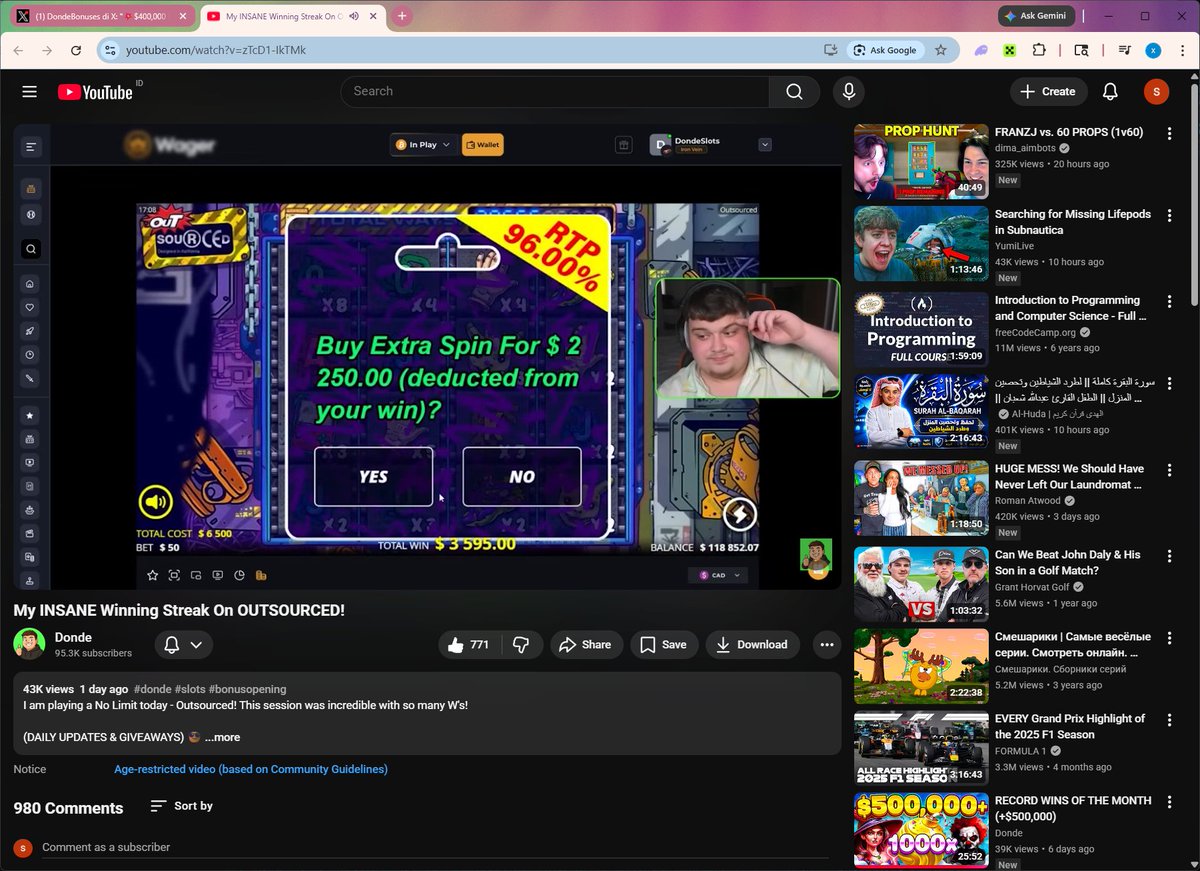Click Ask Gemini button

coord(1036,16)
